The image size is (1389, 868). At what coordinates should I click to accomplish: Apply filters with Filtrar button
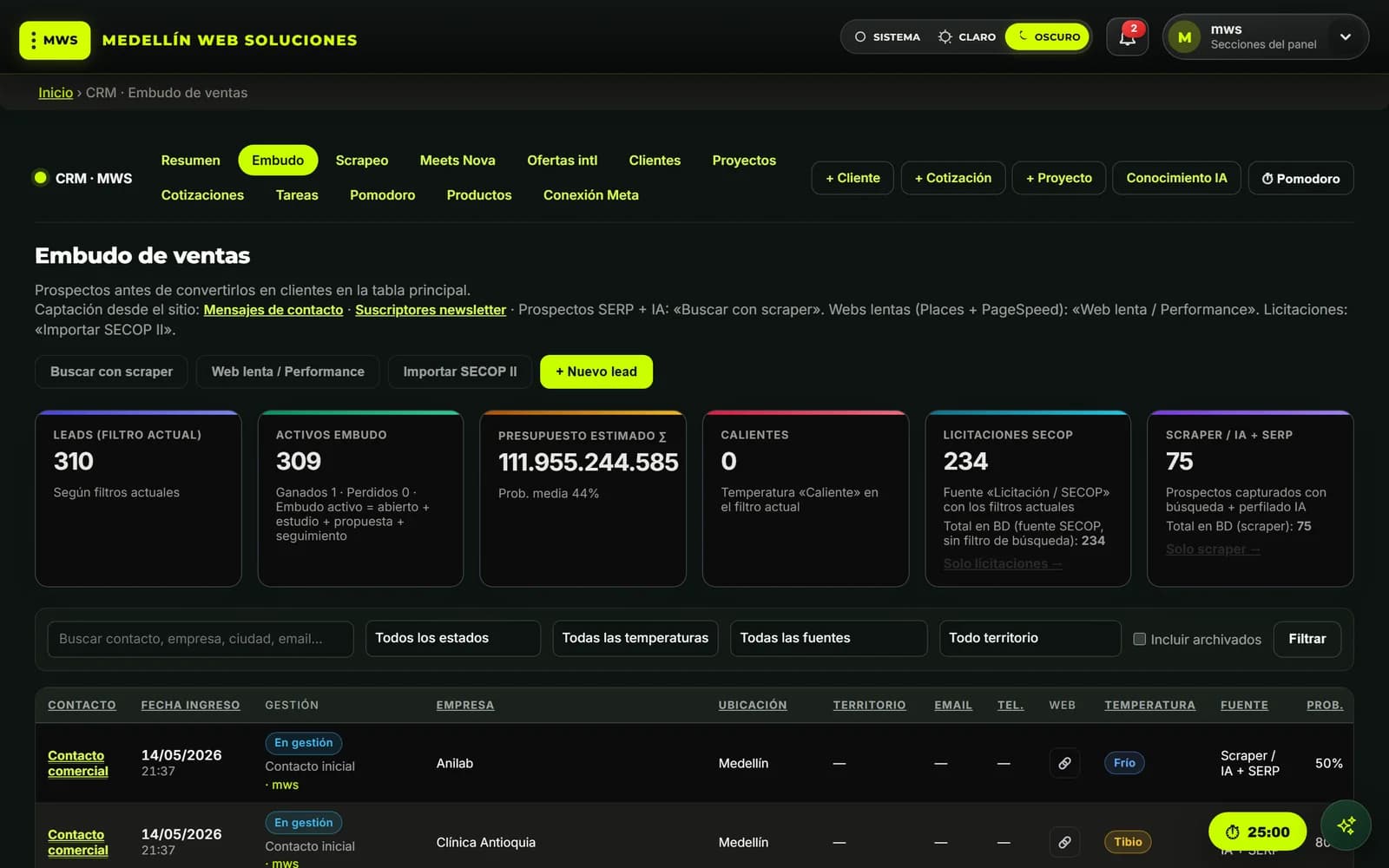tap(1307, 639)
